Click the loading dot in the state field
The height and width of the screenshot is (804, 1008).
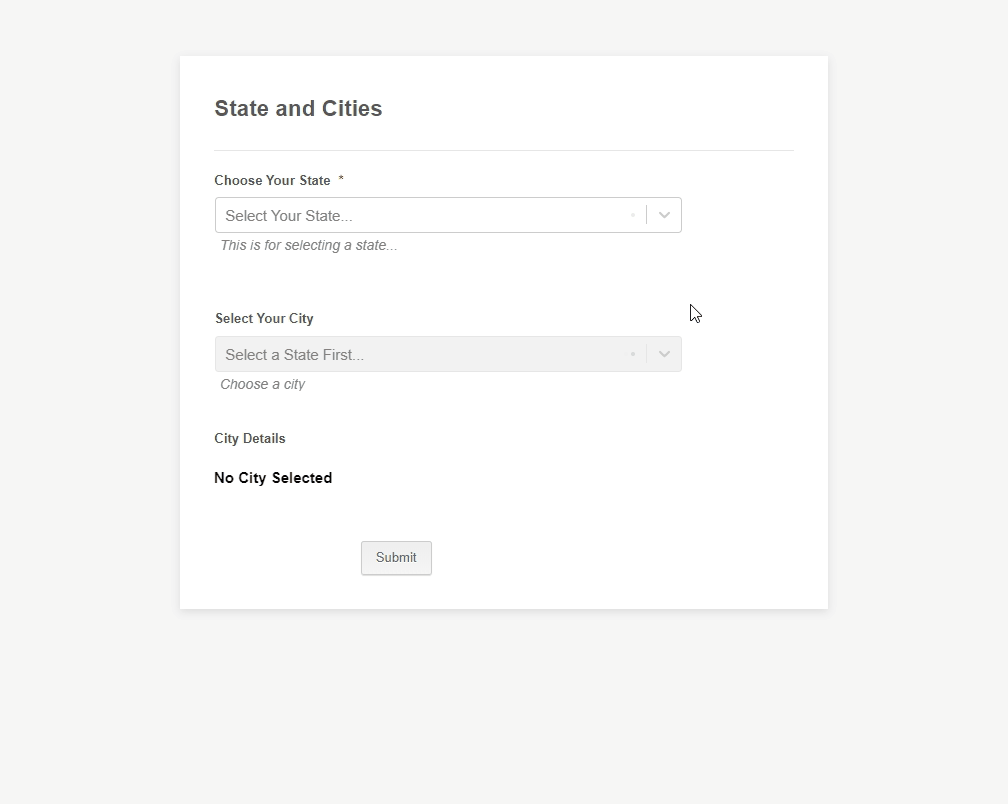633,215
